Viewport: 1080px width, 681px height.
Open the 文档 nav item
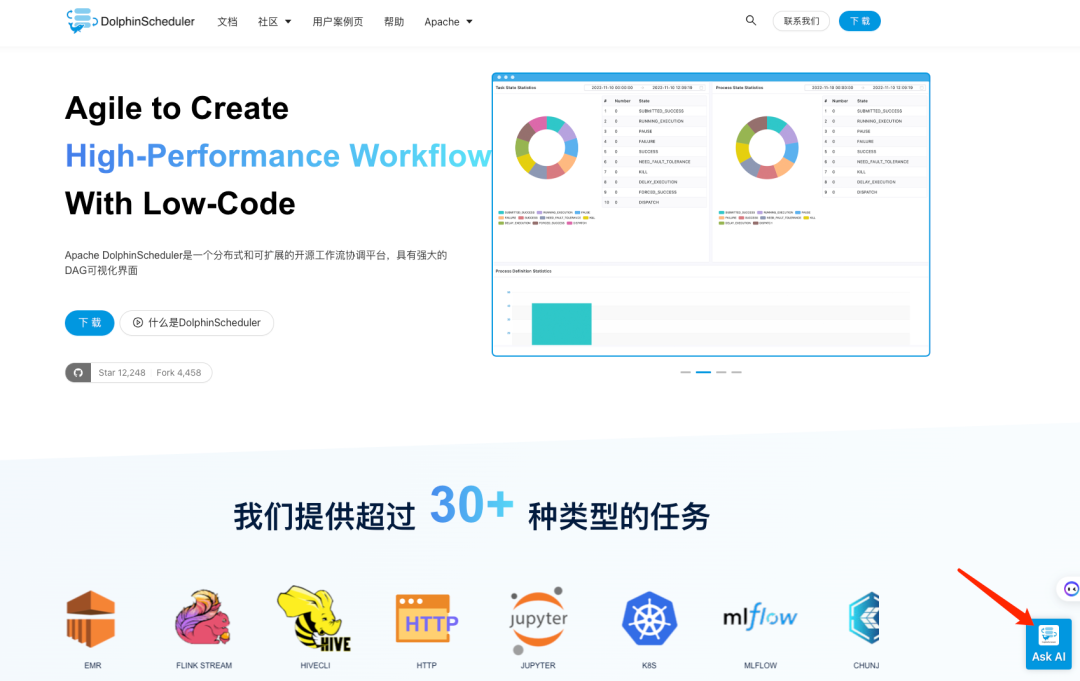tap(227, 21)
